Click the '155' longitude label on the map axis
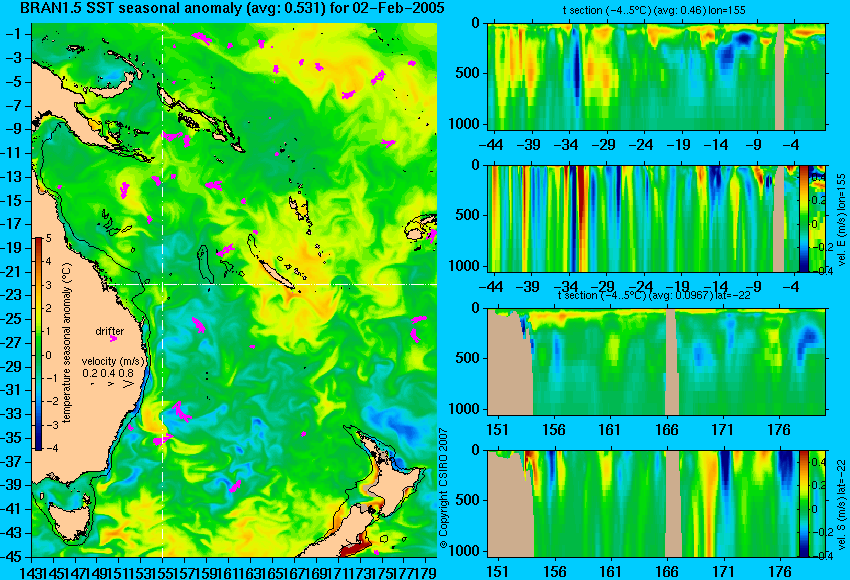Viewport: 850px width, 580px height. click(x=163, y=571)
